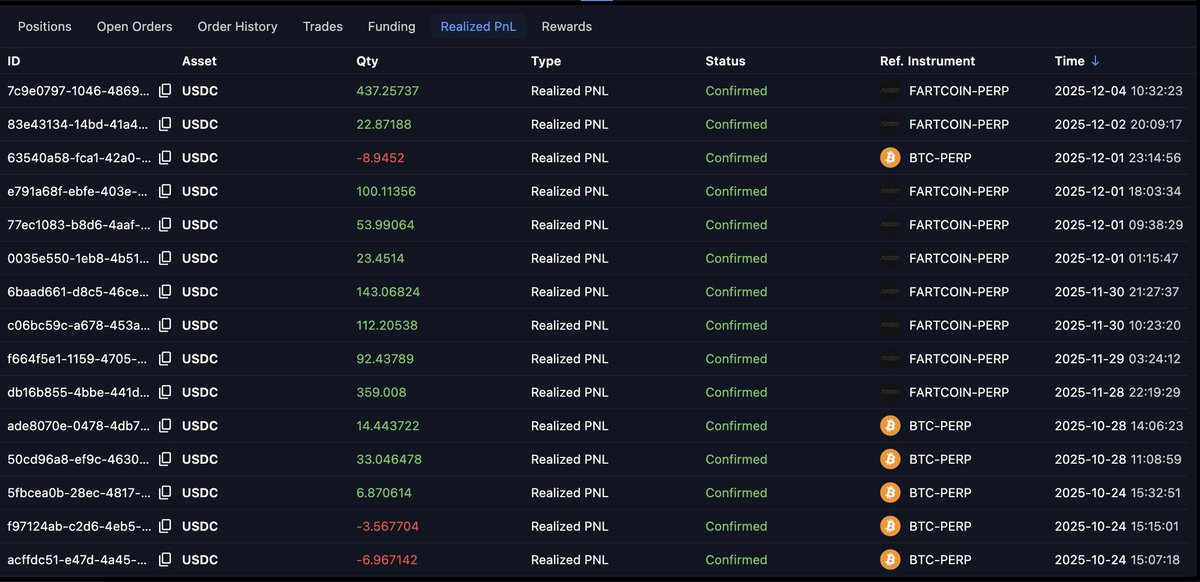Click the Bitcoin icon in the -6.967142 row
Viewport: 1200px width, 582px height.
(x=890, y=560)
